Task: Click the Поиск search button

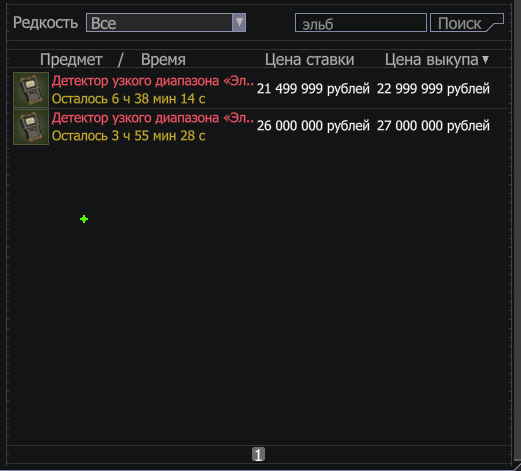Action: pyautogui.click(x=467, y=23)
